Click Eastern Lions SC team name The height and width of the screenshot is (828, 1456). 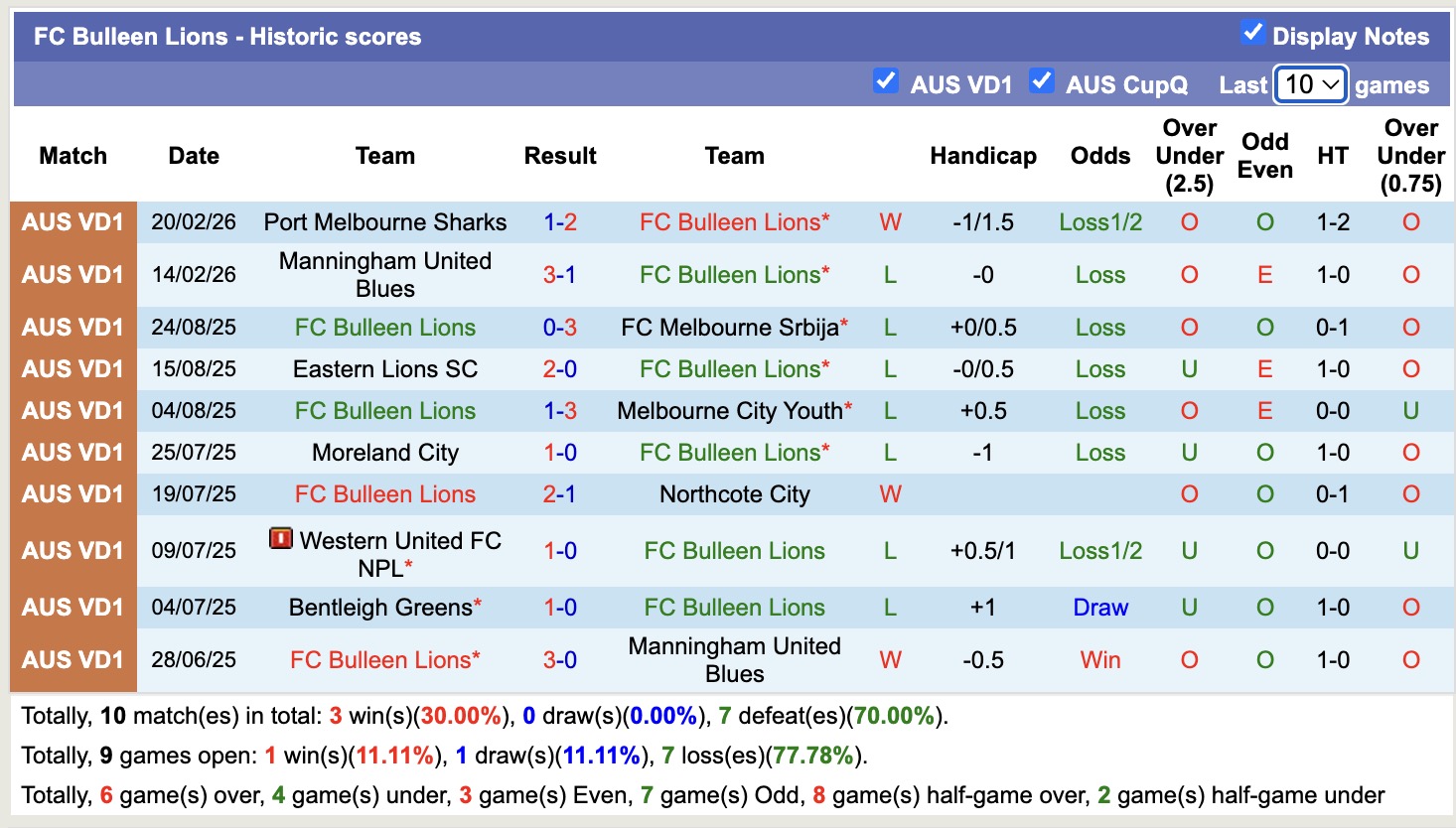385,369
